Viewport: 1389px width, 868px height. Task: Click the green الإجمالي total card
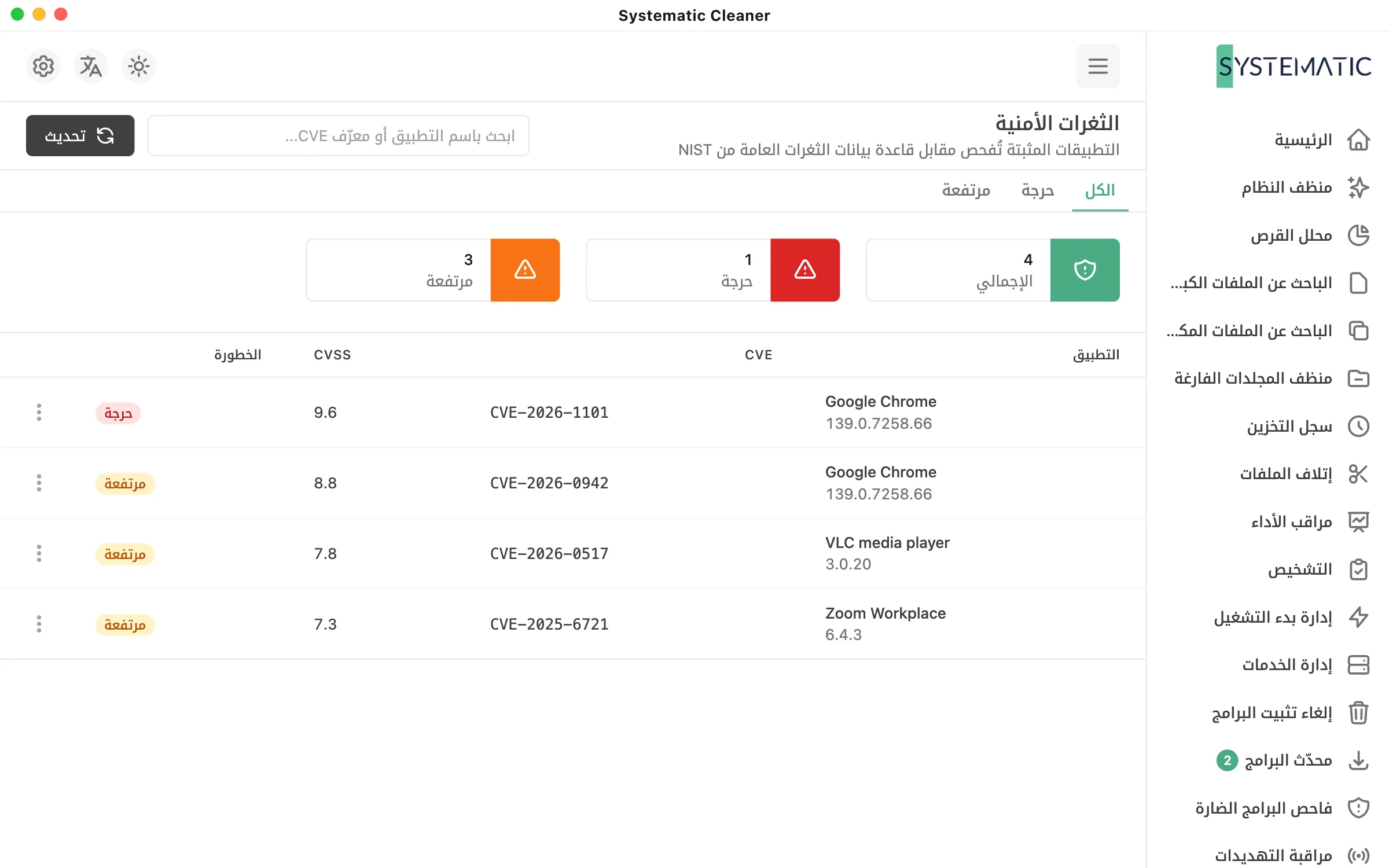tap(993, 270)
